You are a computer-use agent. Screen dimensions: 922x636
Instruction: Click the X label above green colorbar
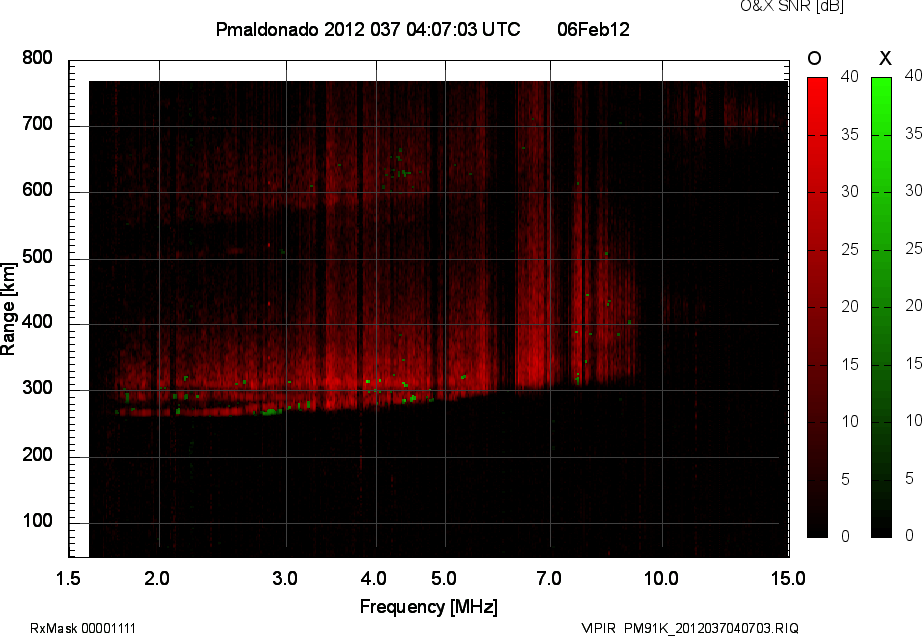pyautogui.click(x=884, y=57)
